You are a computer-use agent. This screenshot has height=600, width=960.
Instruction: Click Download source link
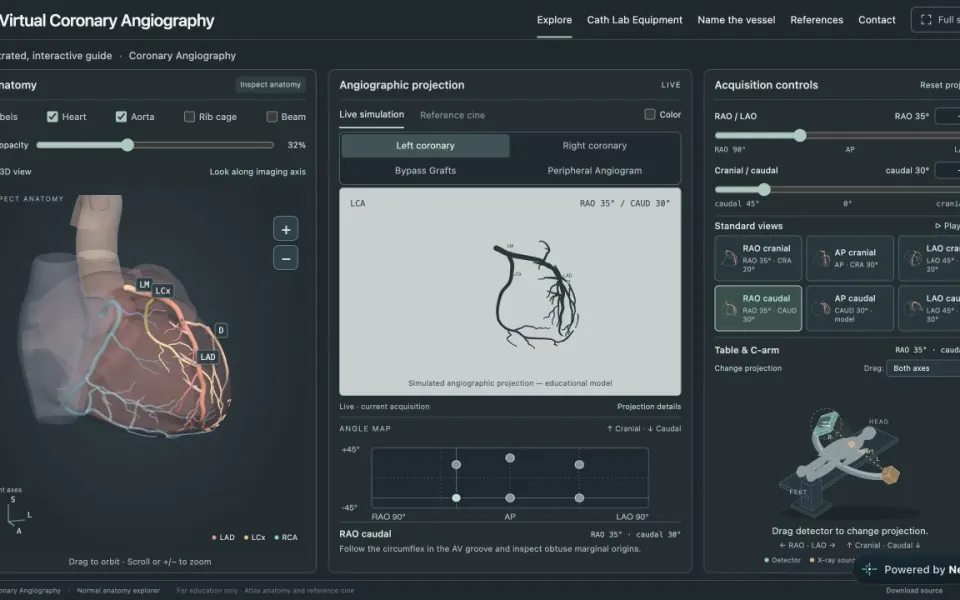pos(914,591)
